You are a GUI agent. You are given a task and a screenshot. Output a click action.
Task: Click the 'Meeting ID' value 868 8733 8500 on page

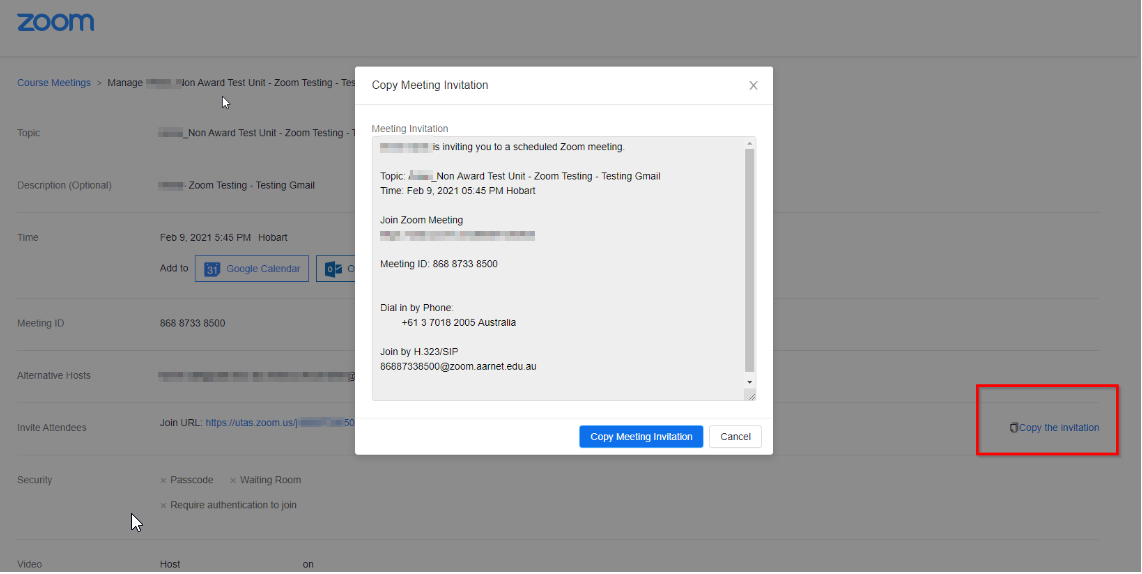192,323
